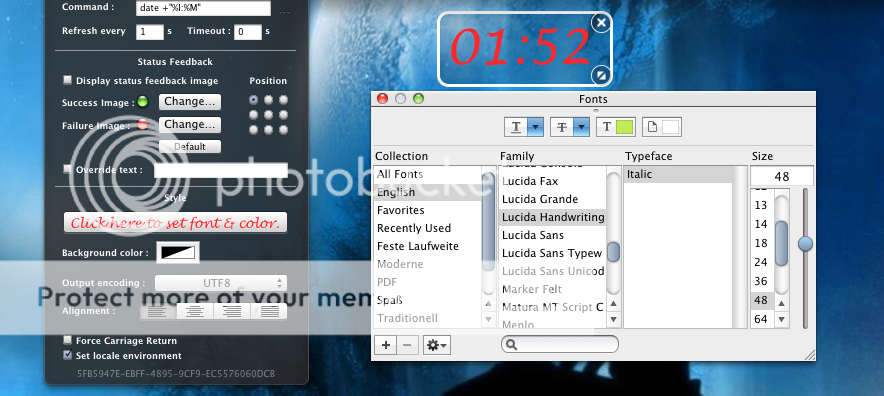Viewport: 884px width, 396px height.
Task: Set alignment to justified
Action: coord(269,311)
